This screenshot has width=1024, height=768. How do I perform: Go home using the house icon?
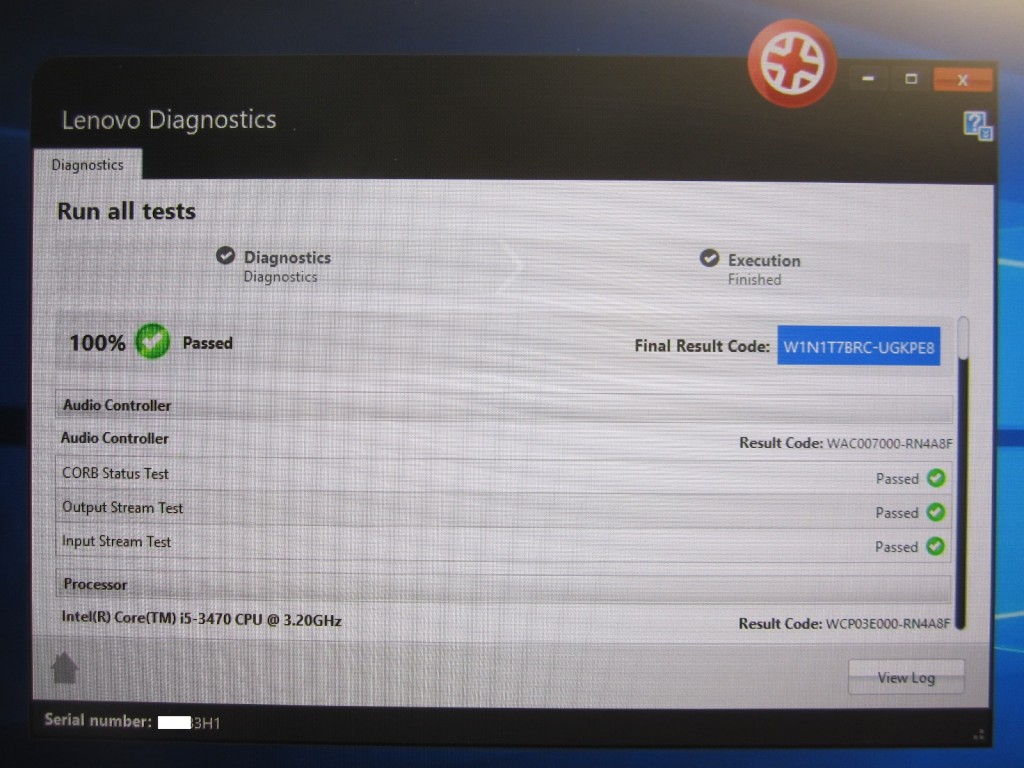coord(65,667)
